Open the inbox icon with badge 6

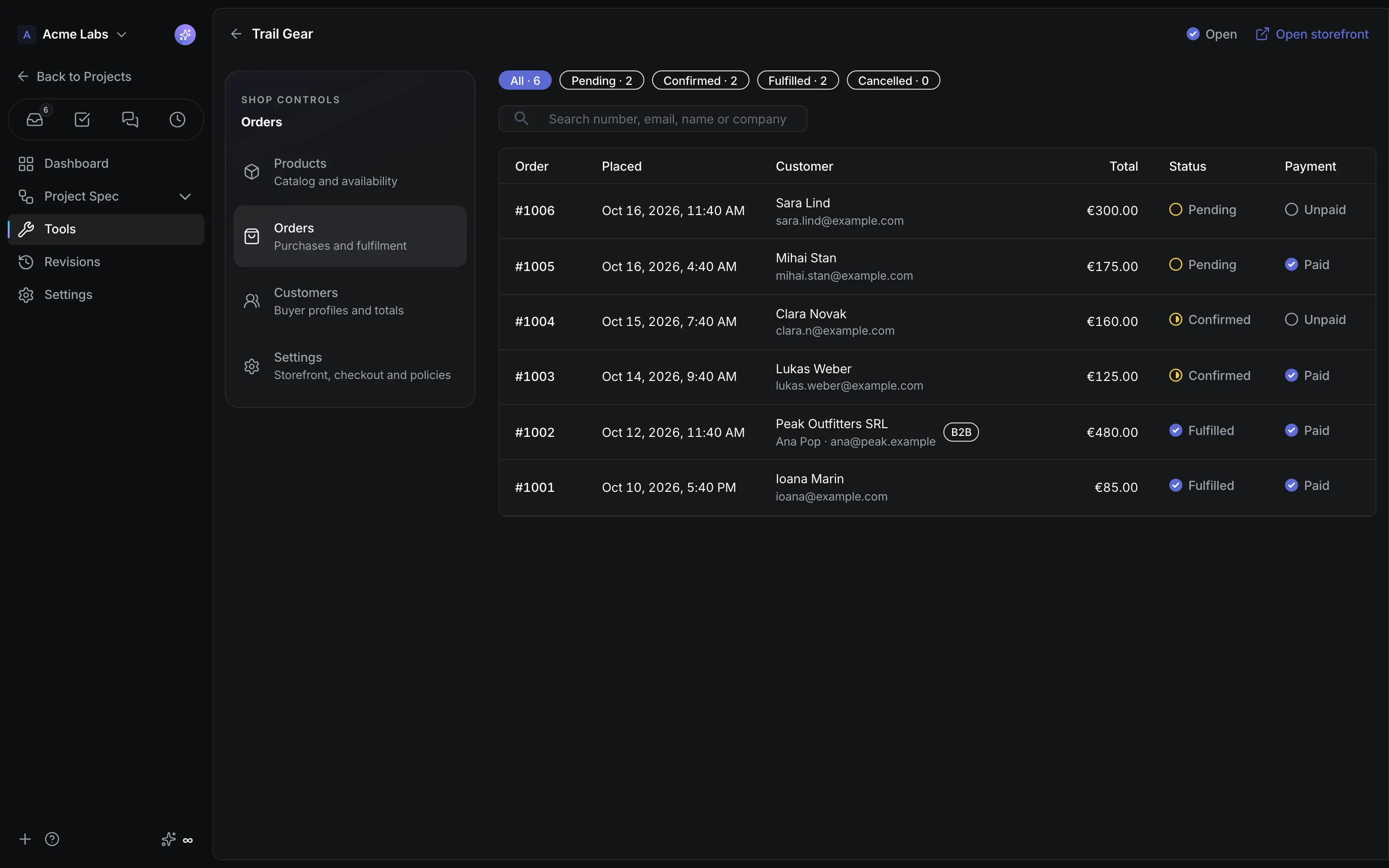tap(35, 120)
